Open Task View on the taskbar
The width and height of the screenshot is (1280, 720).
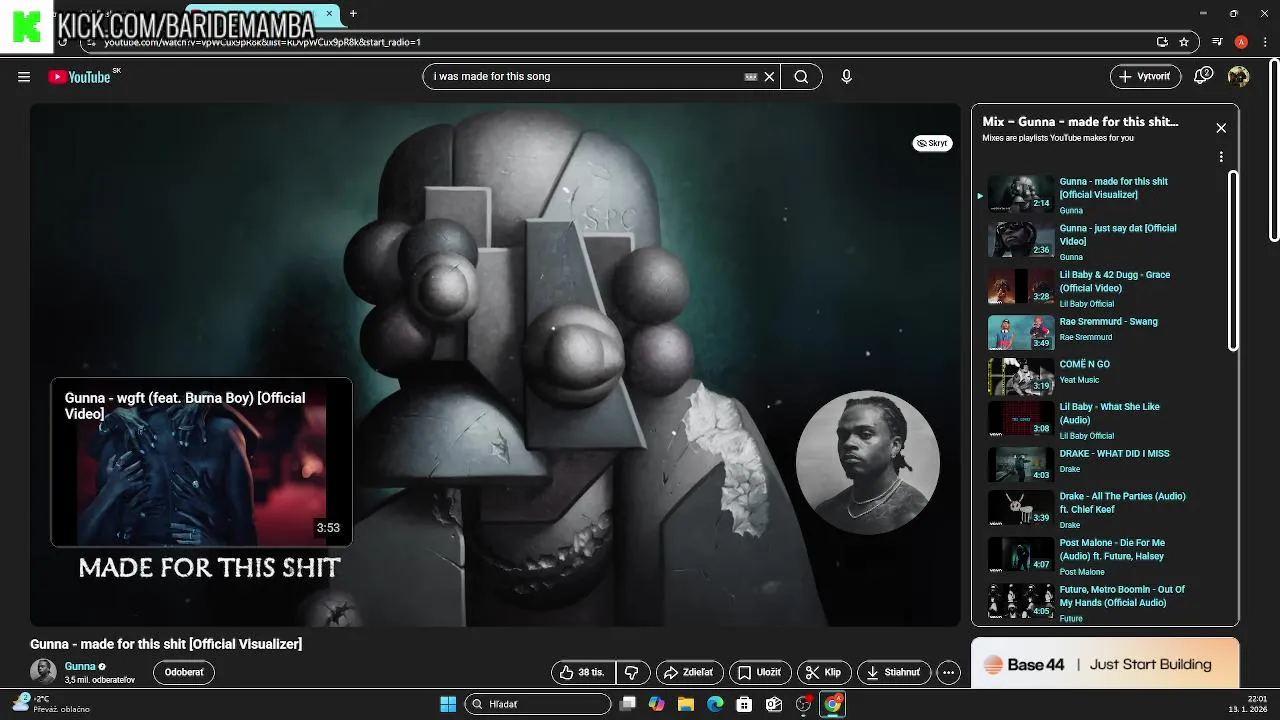click(628, 704)
